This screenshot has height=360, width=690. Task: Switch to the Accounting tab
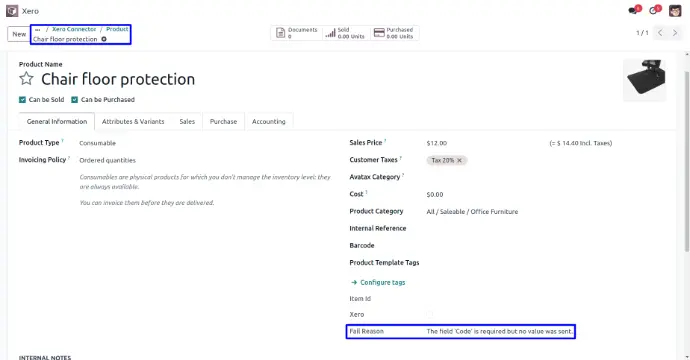(268, 121)
